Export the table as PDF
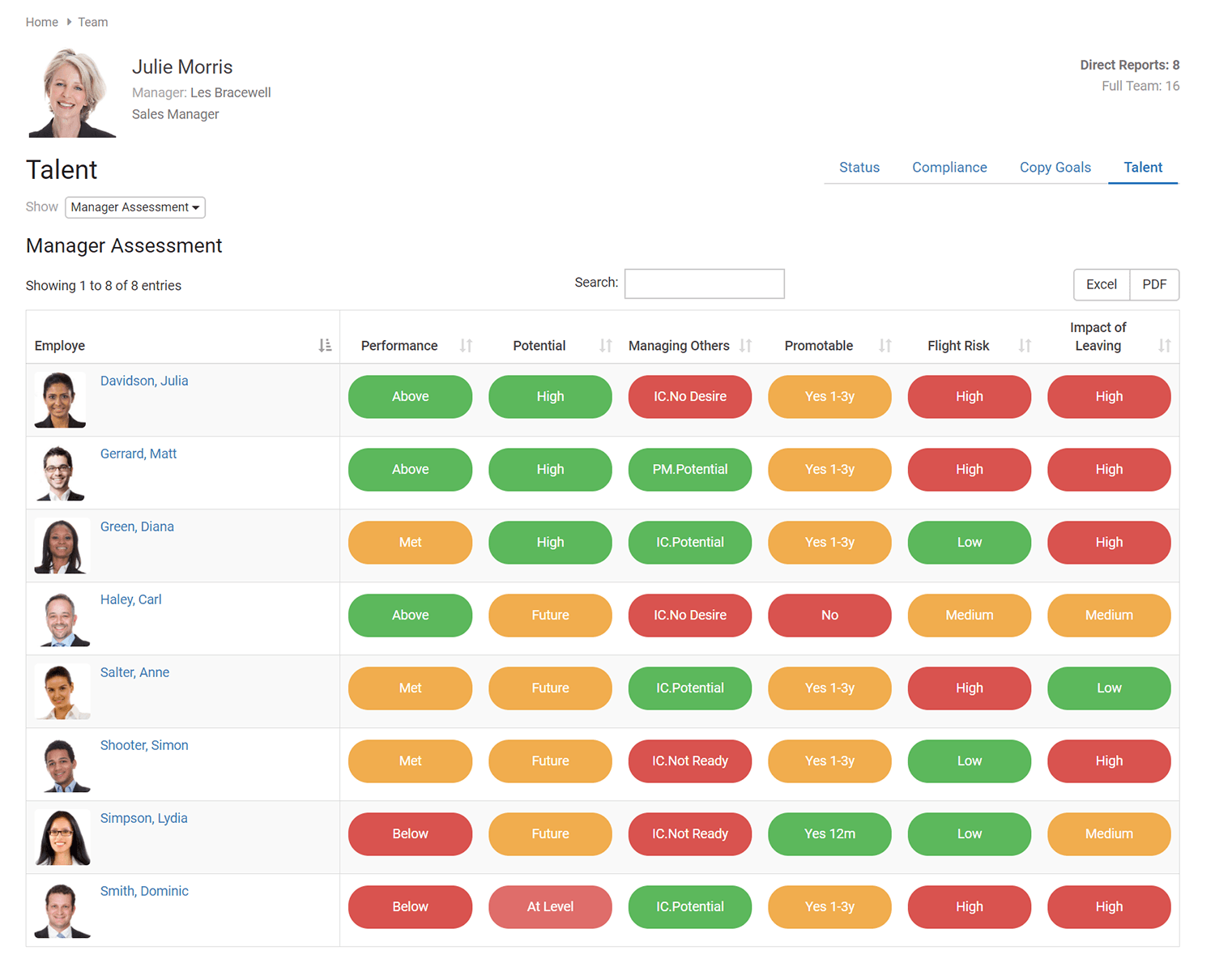 (1153, 284)
